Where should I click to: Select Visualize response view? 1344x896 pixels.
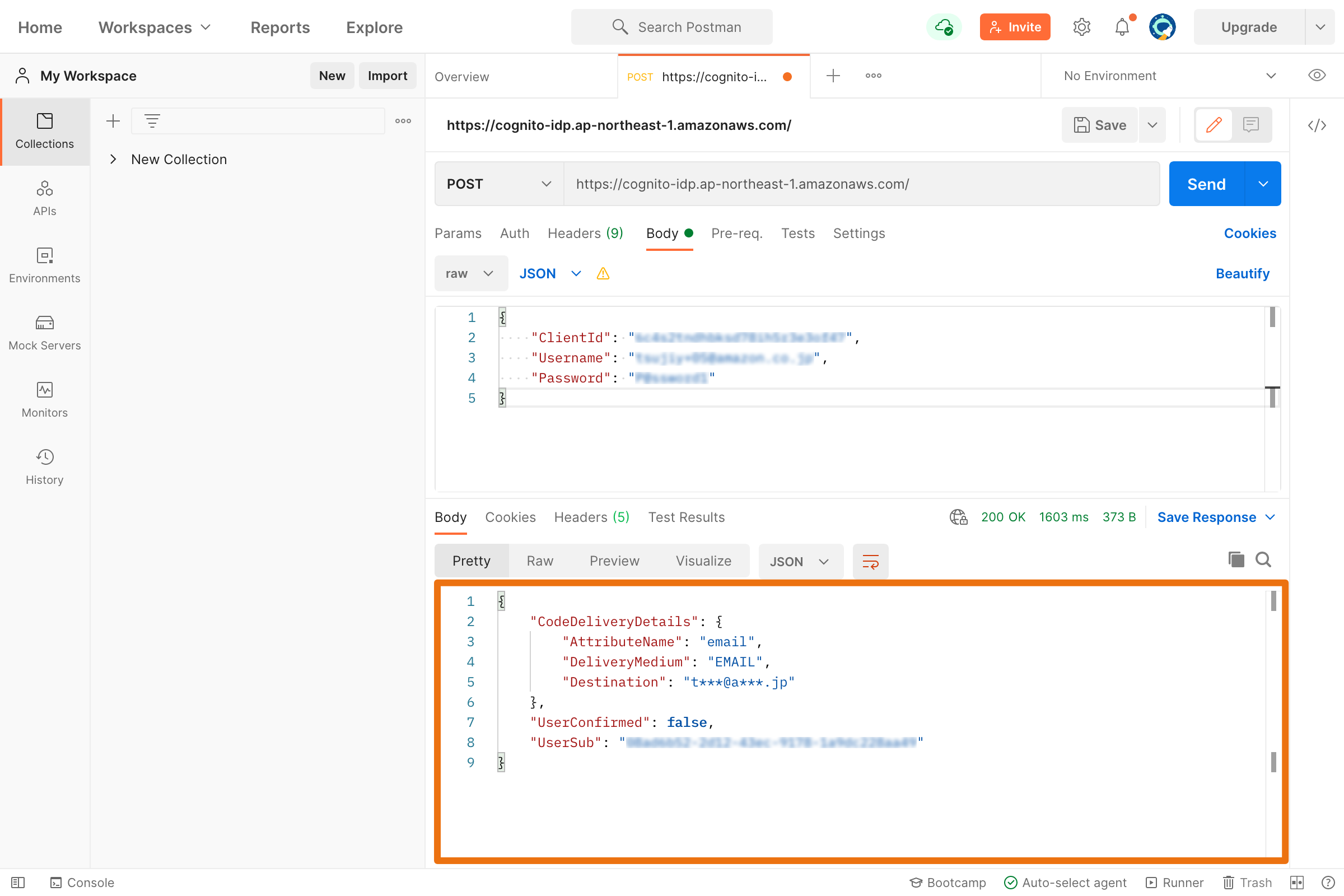[703, 561]
